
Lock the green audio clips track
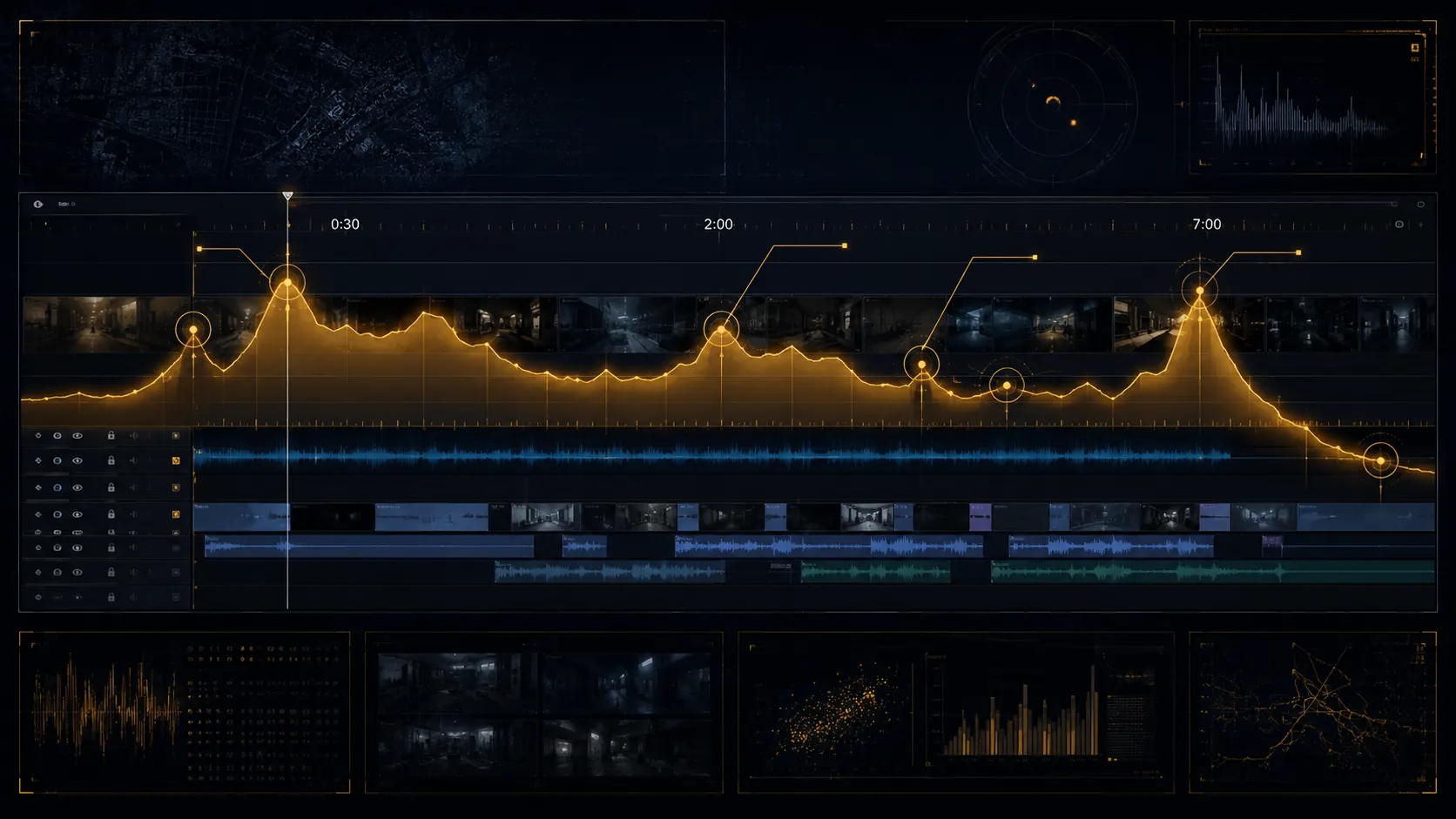point(111,572)
